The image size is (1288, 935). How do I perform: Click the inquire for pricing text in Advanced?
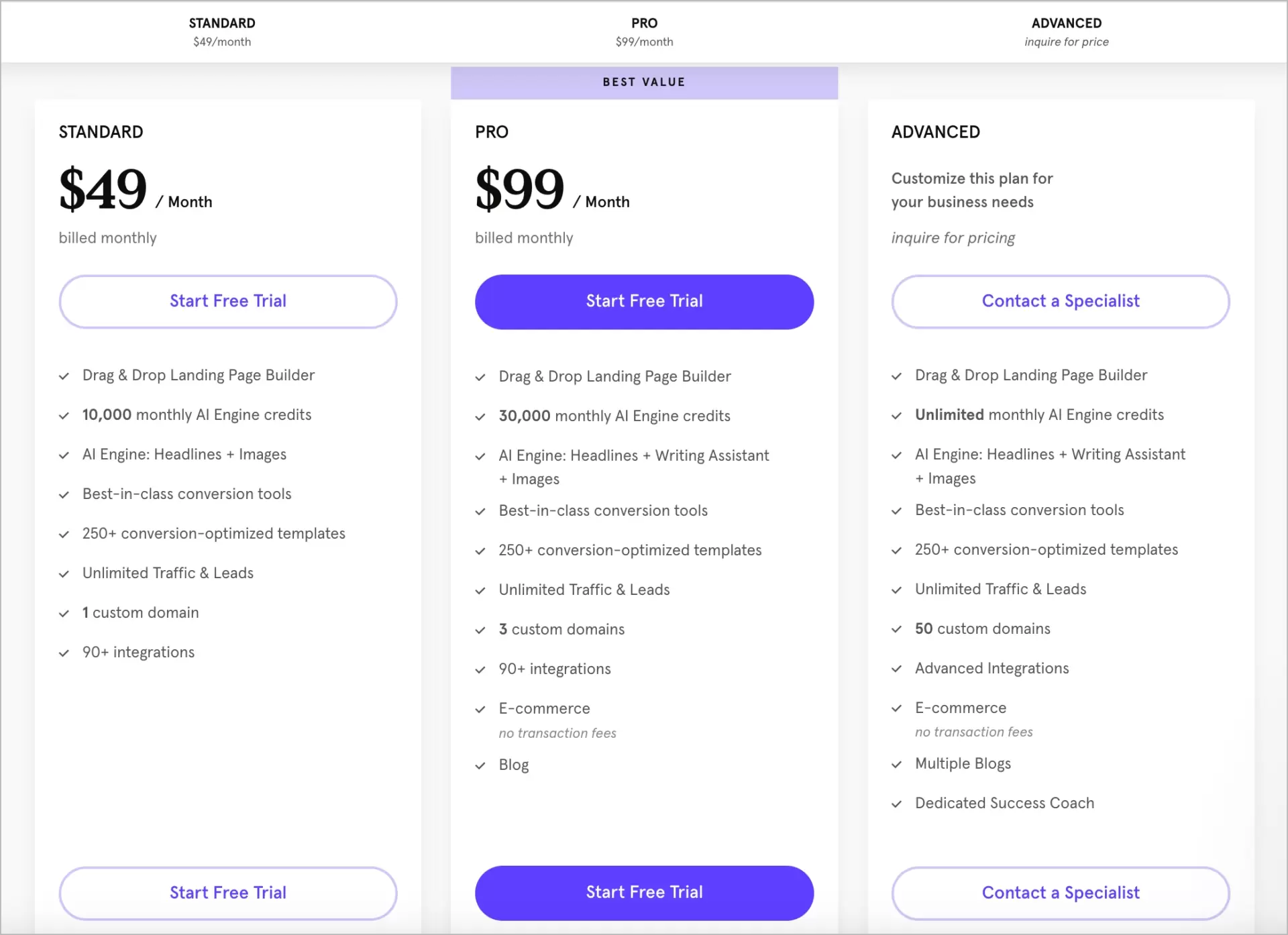[953, 237]
